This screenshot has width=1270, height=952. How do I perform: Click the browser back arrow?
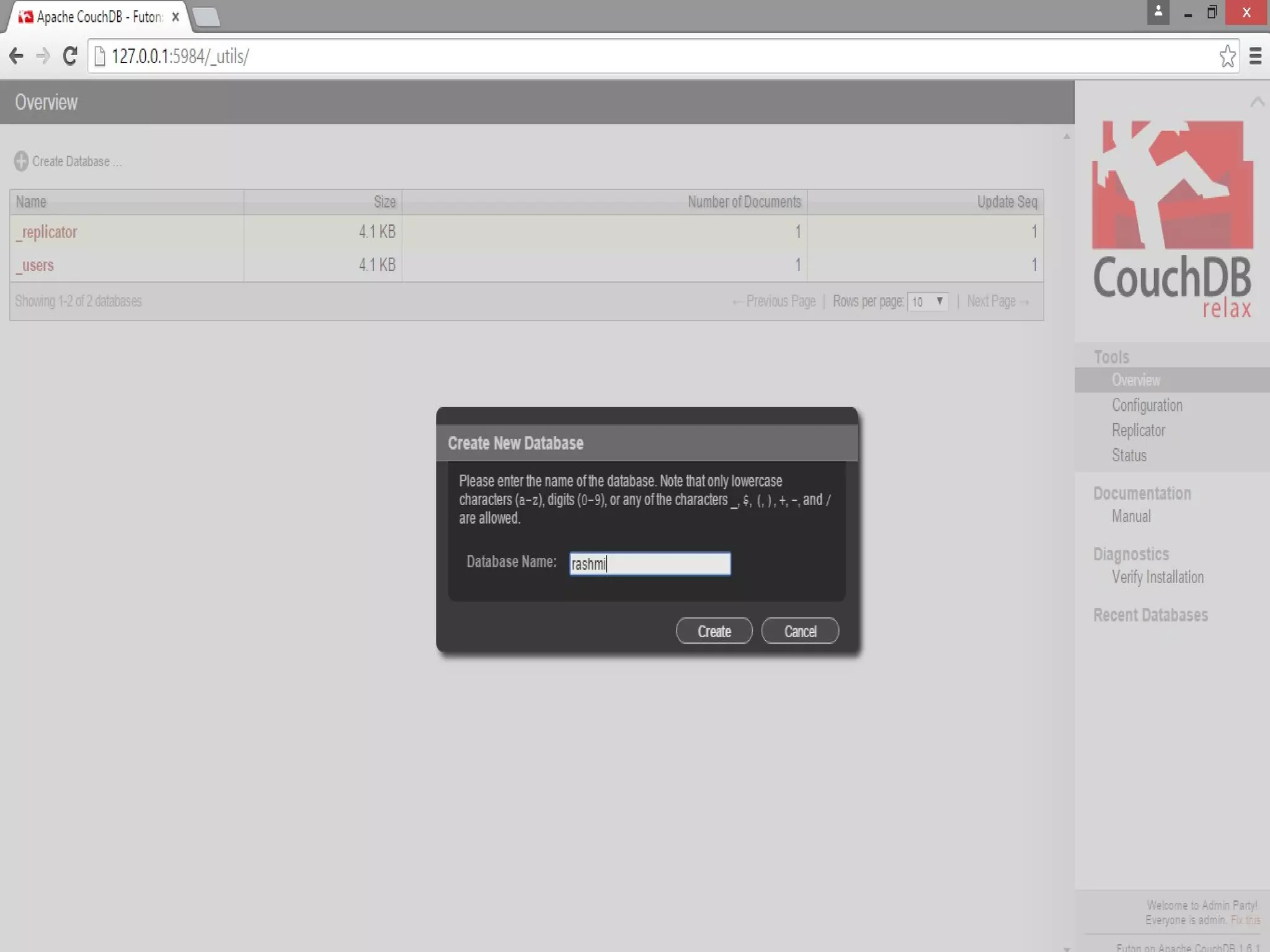point(17,56)
